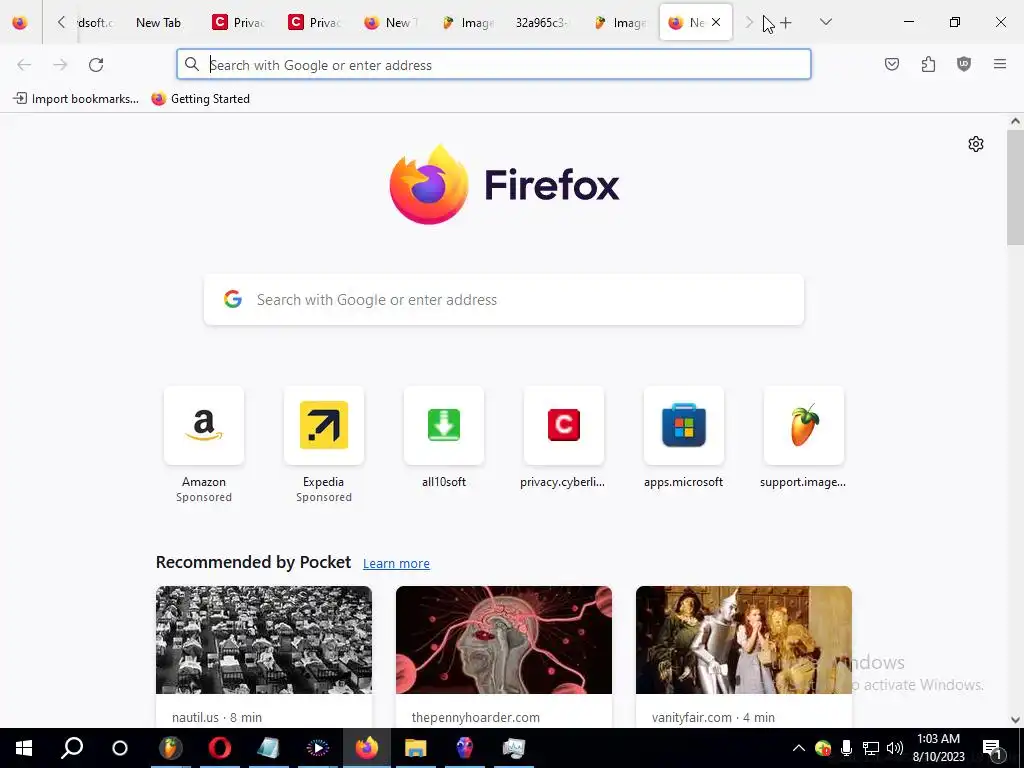Select the New Tab with Firefox icon
The image size is (1024, 768).
point(391,23)
